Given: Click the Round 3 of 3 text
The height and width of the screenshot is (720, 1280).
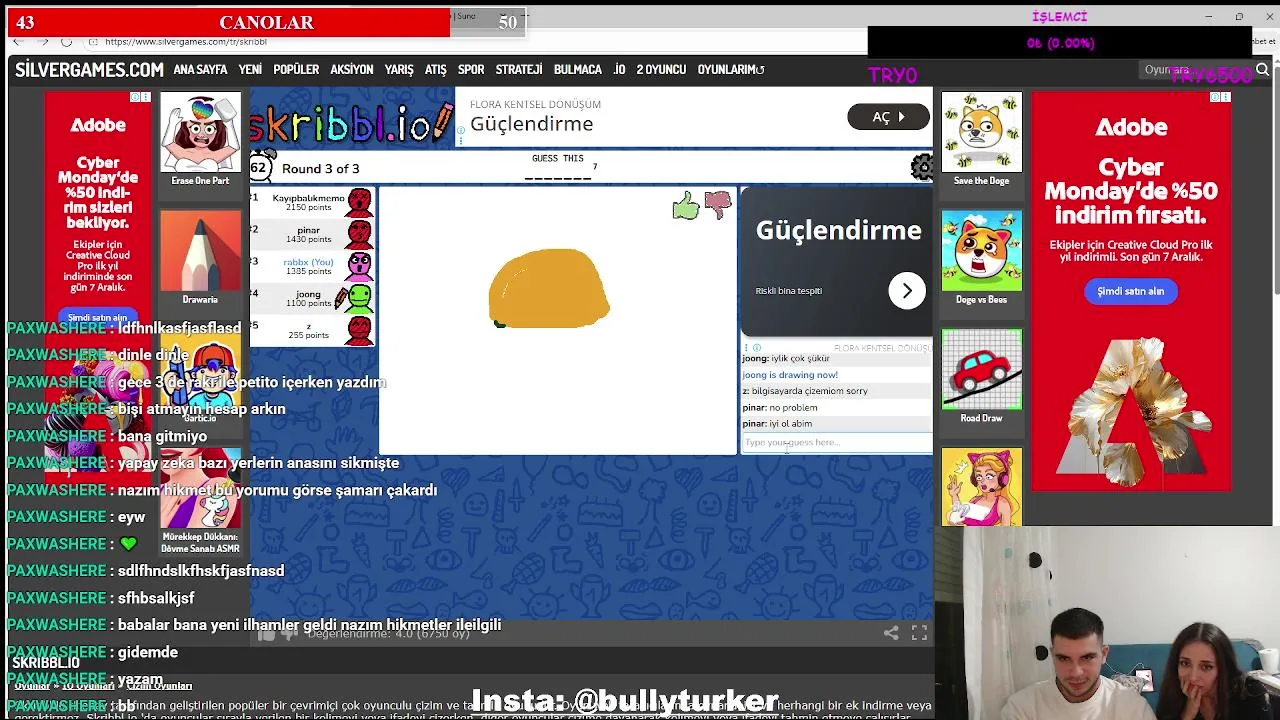Looking at the screenshot, I should pos(320,168).
